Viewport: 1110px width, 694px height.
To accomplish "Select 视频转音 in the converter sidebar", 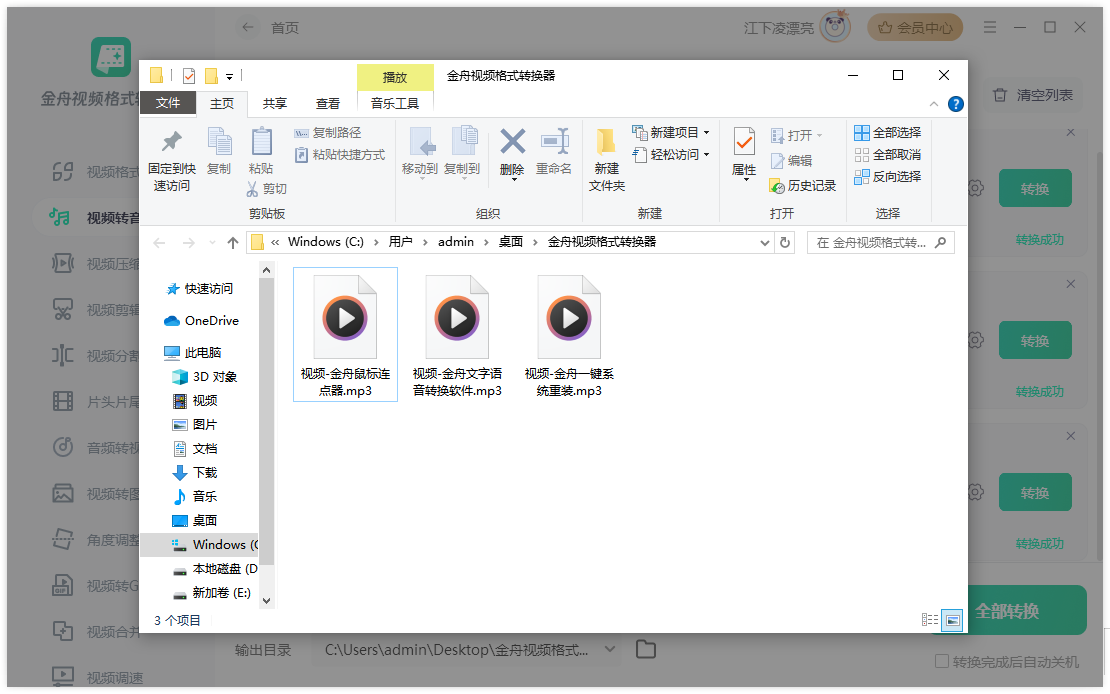I will tap(96, 217).
